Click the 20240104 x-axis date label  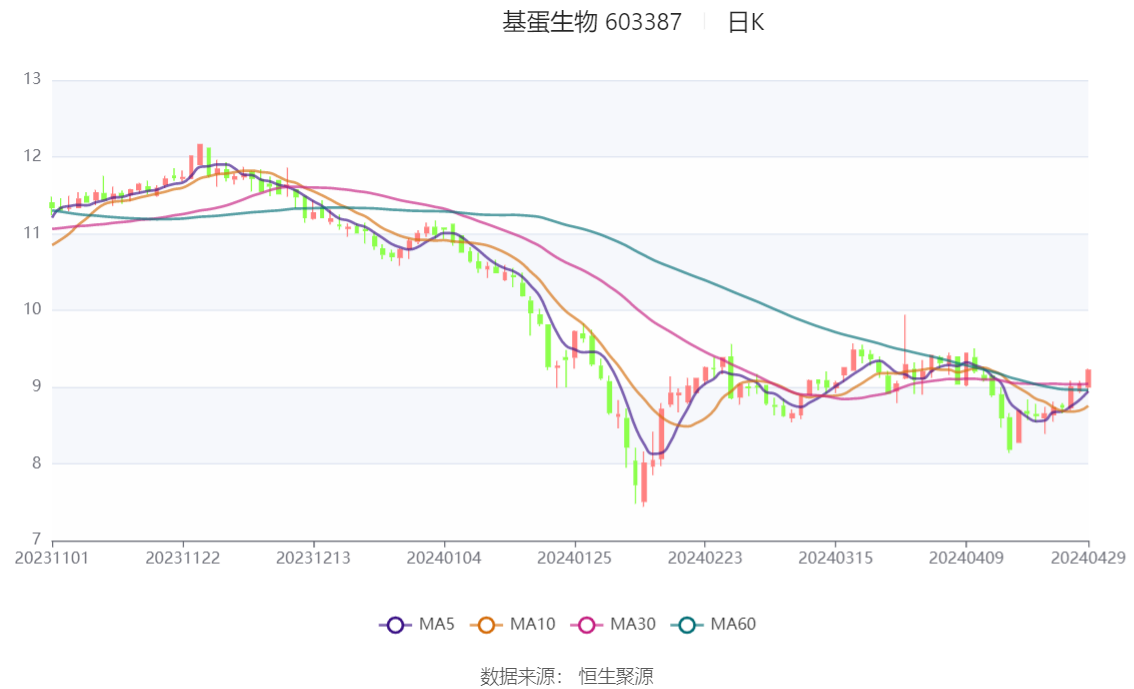(444, 558)
